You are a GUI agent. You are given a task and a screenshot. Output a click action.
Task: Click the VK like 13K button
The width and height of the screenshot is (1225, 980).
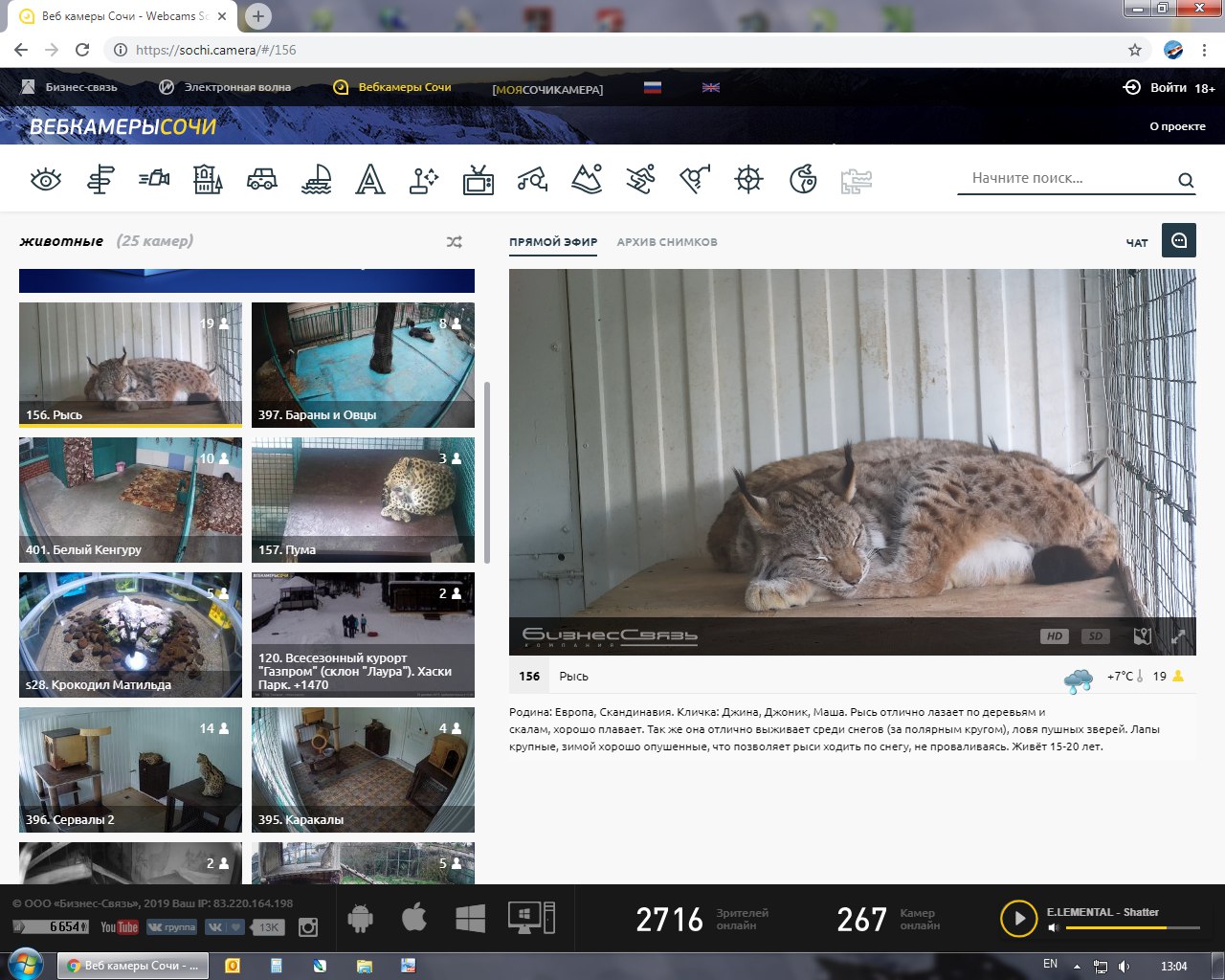click(243, 926)
